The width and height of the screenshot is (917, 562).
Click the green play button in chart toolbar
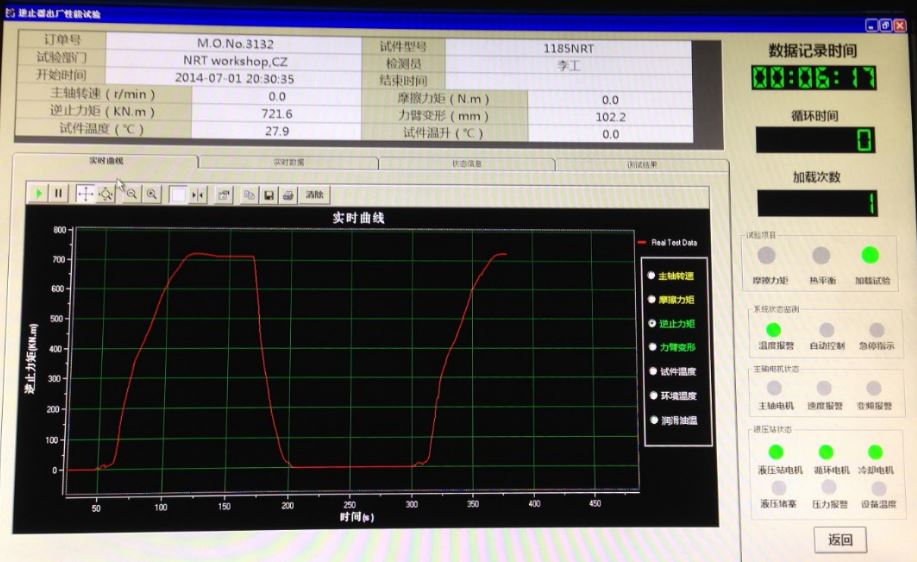38,194
